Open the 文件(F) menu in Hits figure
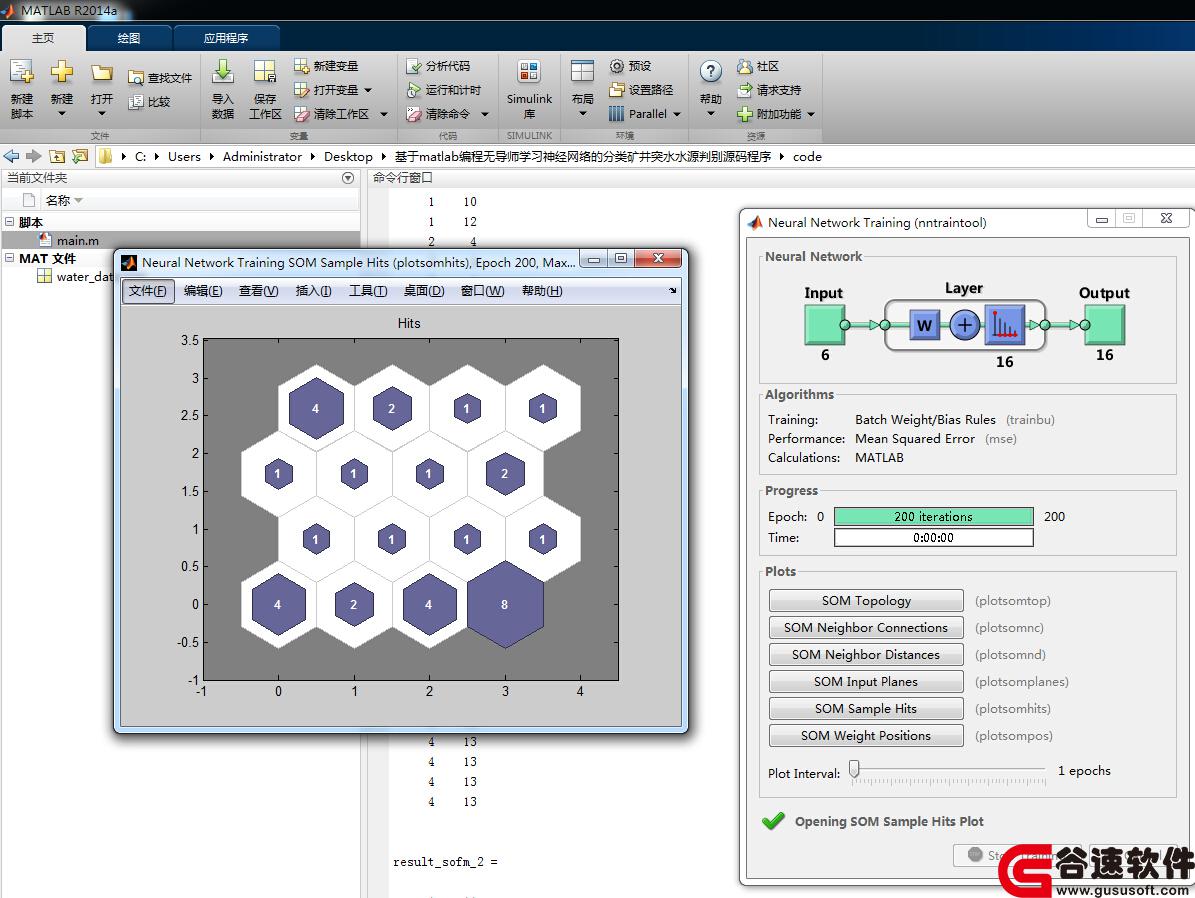Viewport: 1195px width, 898px height. [148, 290]
